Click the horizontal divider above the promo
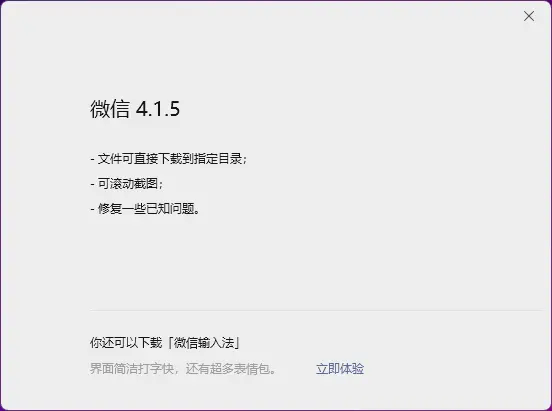 316,311
